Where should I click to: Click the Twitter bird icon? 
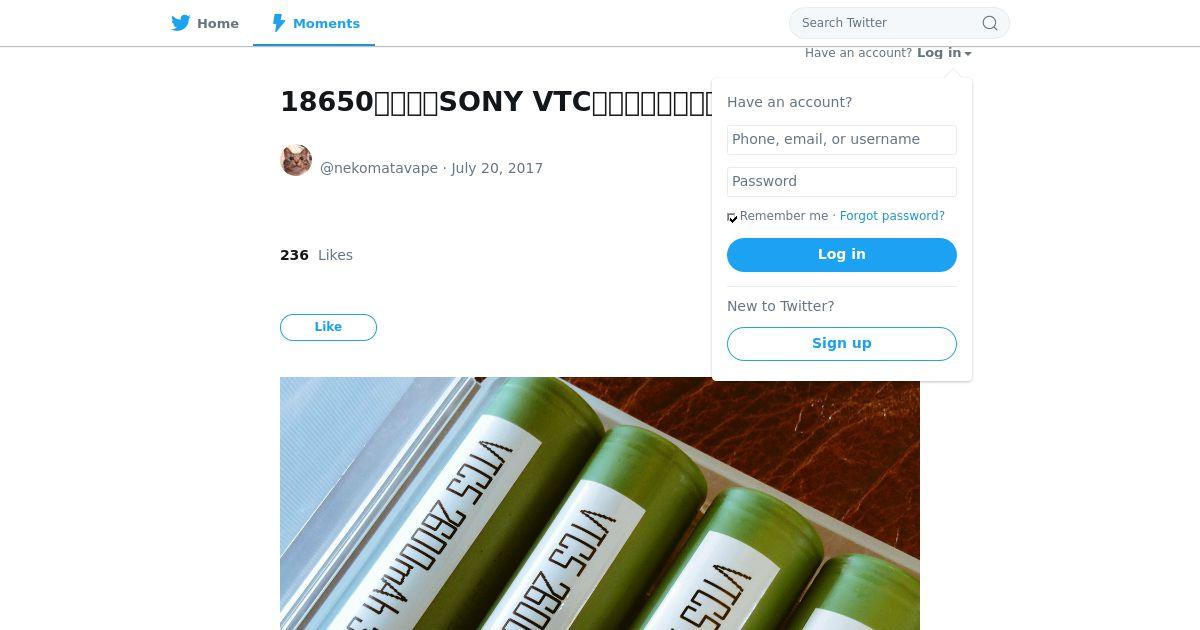[181, 23]
